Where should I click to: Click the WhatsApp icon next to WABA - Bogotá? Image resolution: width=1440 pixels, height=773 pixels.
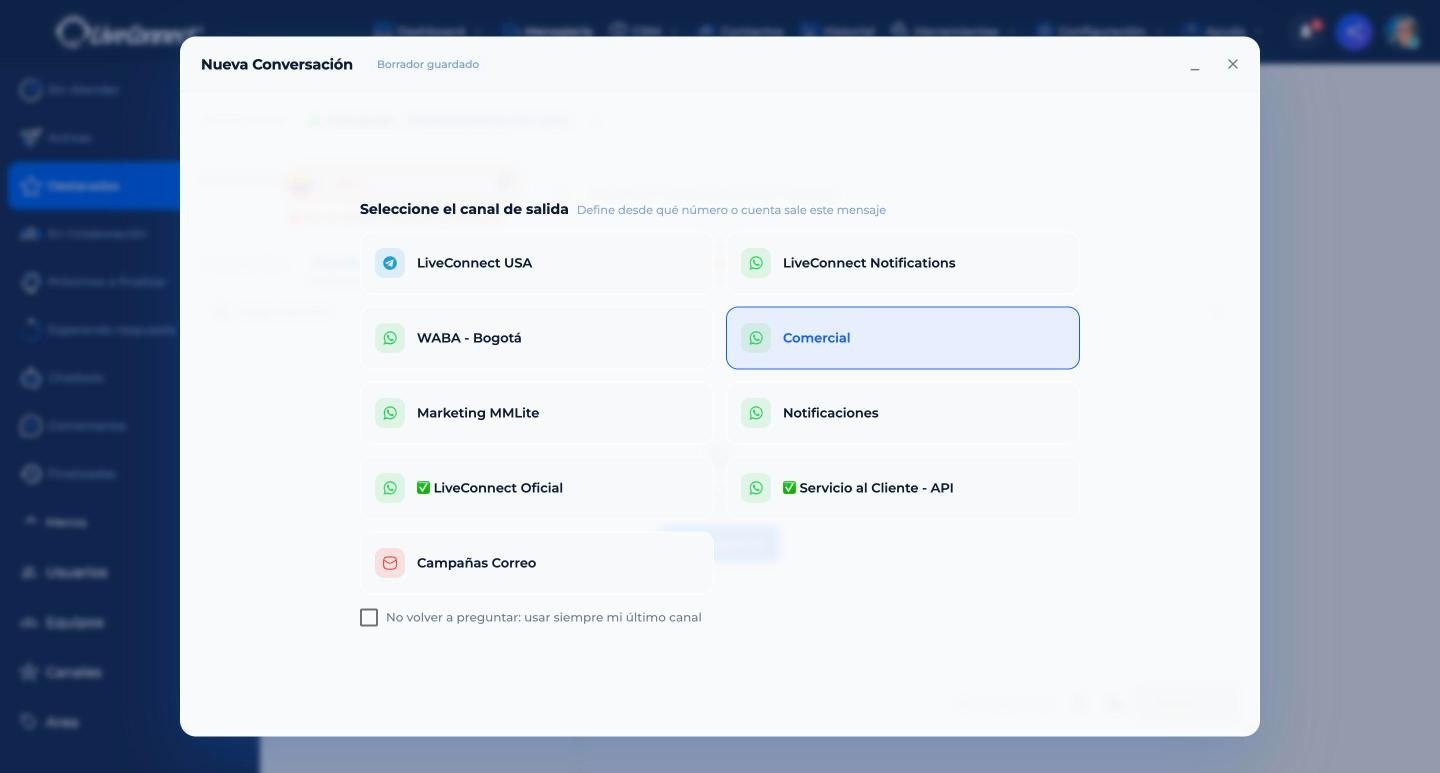coord(390,338)
